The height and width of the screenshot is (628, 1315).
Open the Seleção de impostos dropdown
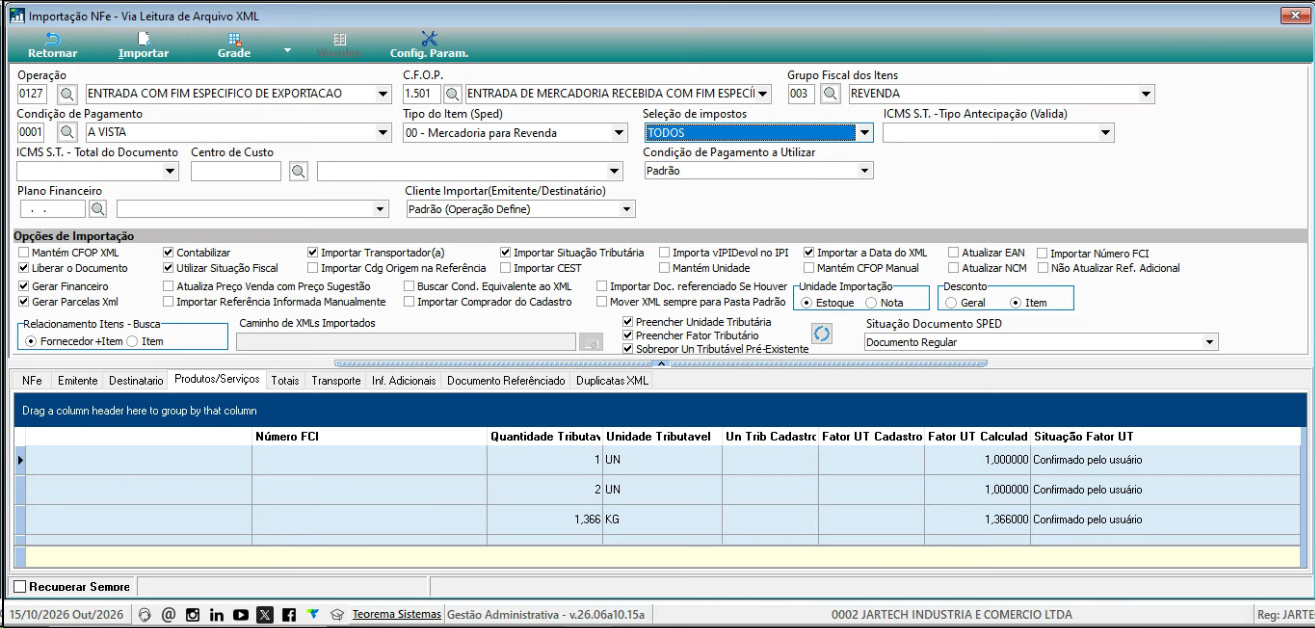pos(865,132)
